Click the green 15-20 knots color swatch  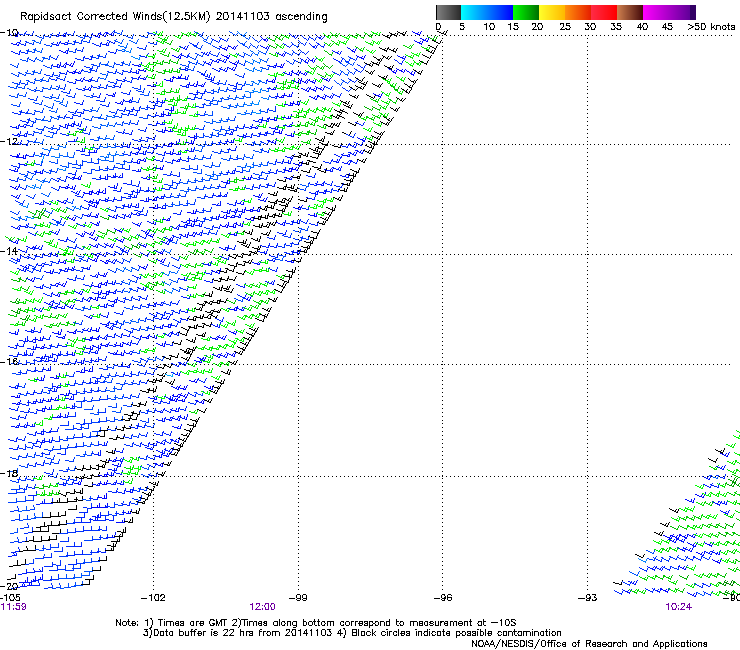(526, 12)
